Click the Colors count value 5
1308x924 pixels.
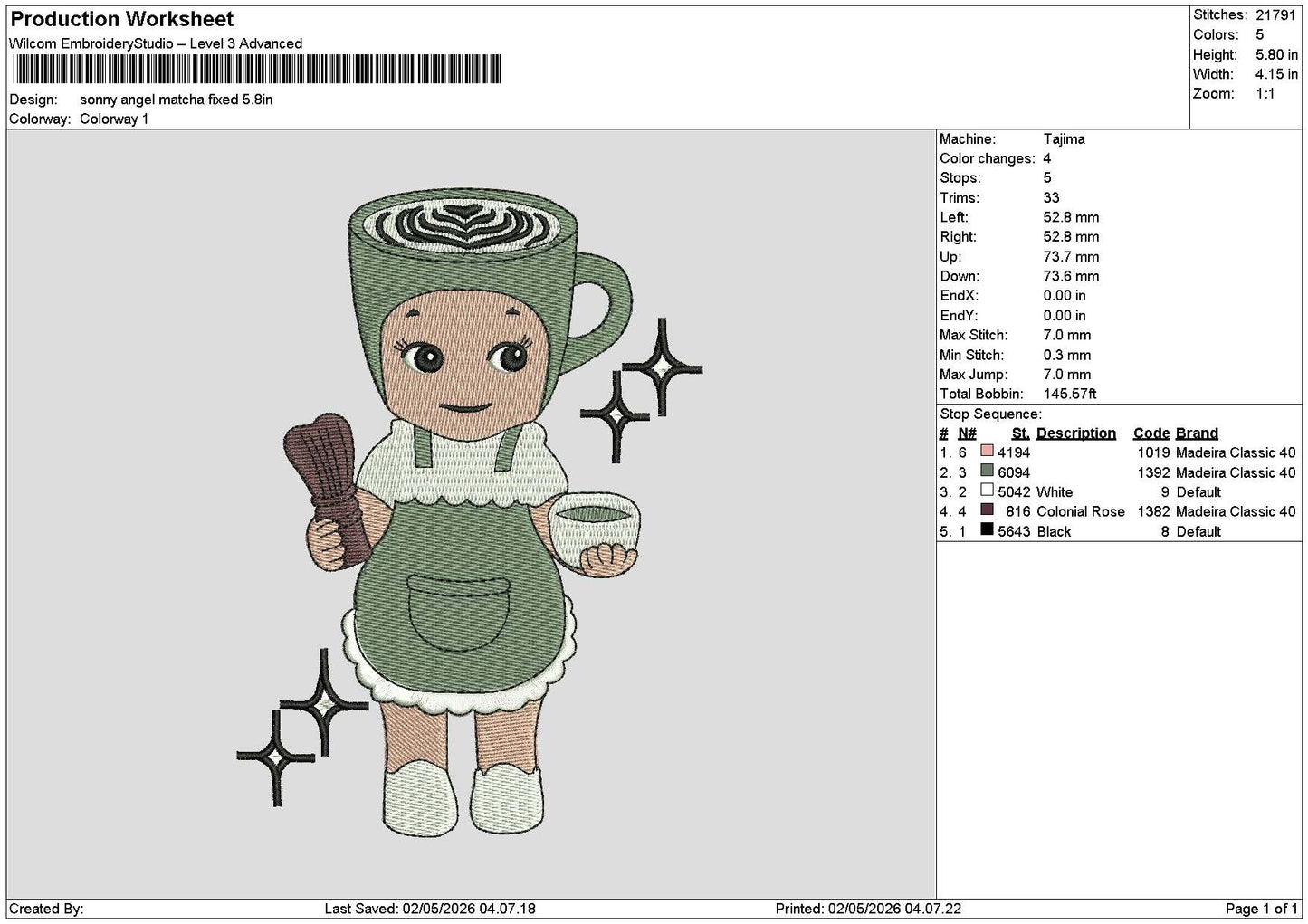point(1260,34)
